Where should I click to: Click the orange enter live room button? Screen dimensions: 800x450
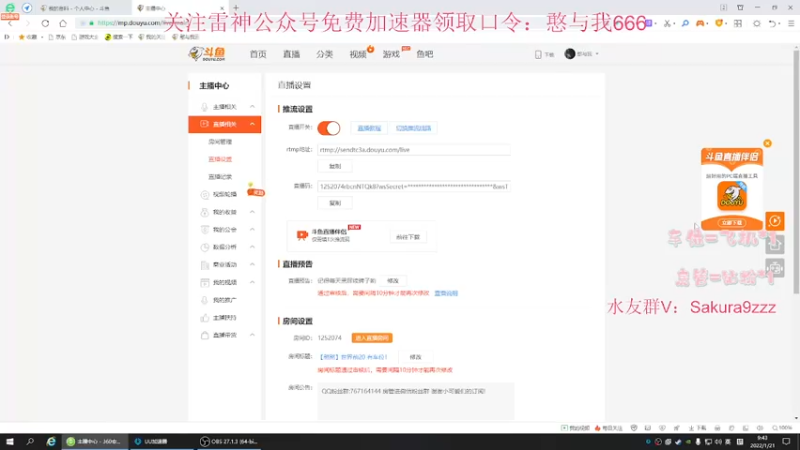[x=372, y=338]
